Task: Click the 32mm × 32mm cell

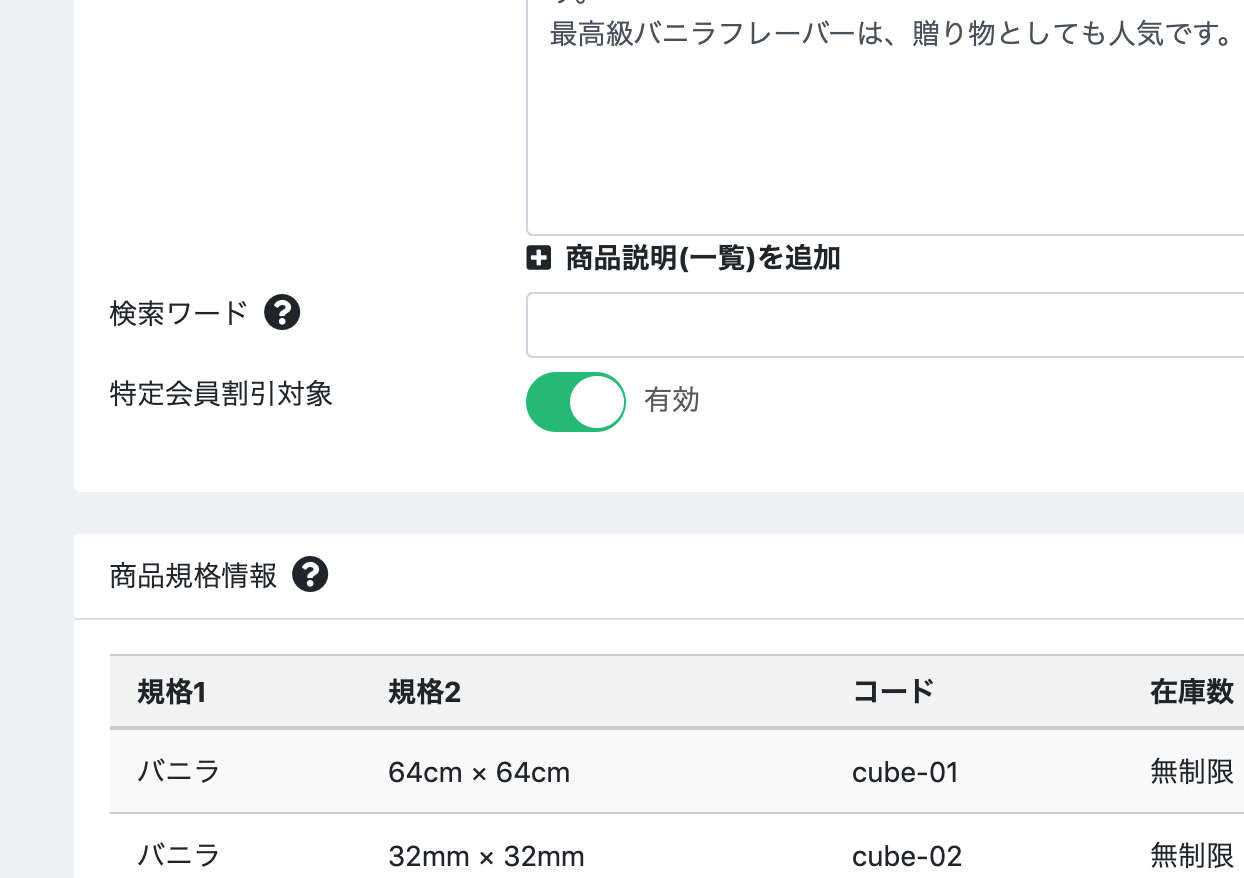Action: point(486,856)
